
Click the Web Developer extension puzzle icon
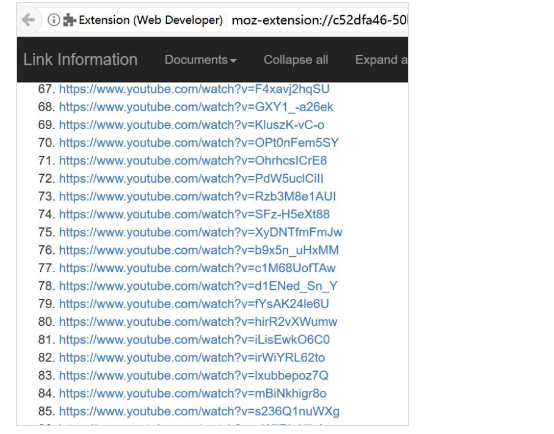(x=70, y=20)
